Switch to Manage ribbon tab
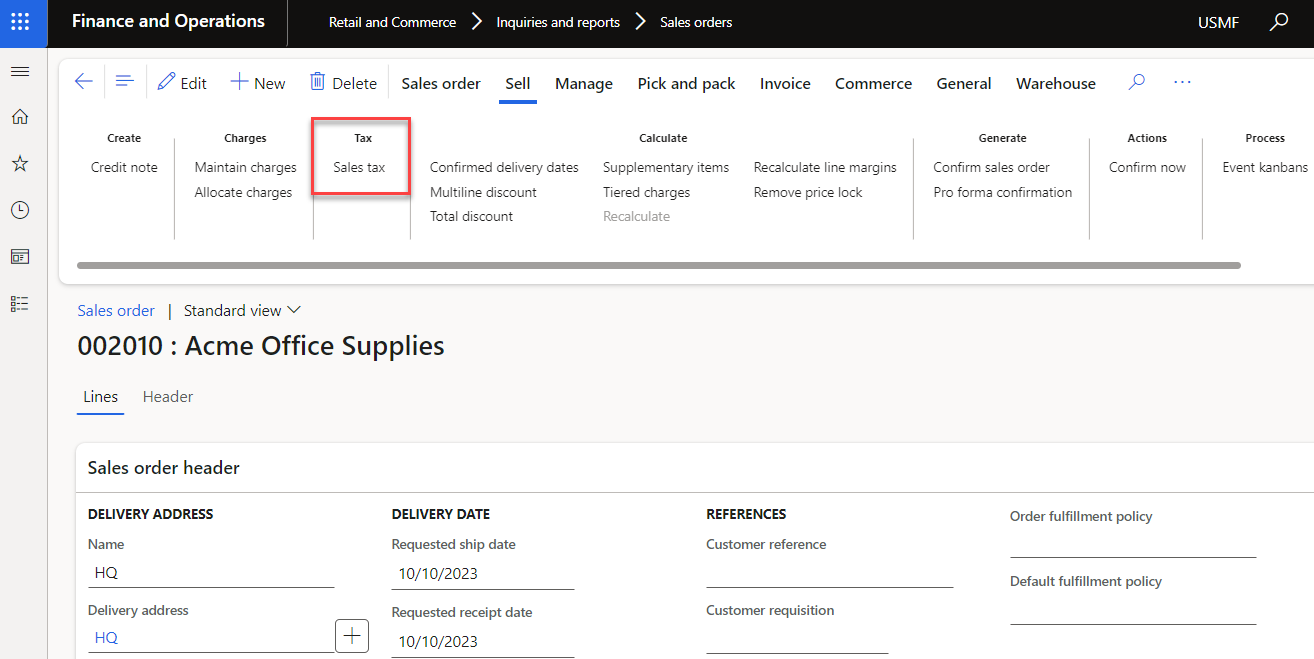The image size is (1314, 659). pos(584,83)
